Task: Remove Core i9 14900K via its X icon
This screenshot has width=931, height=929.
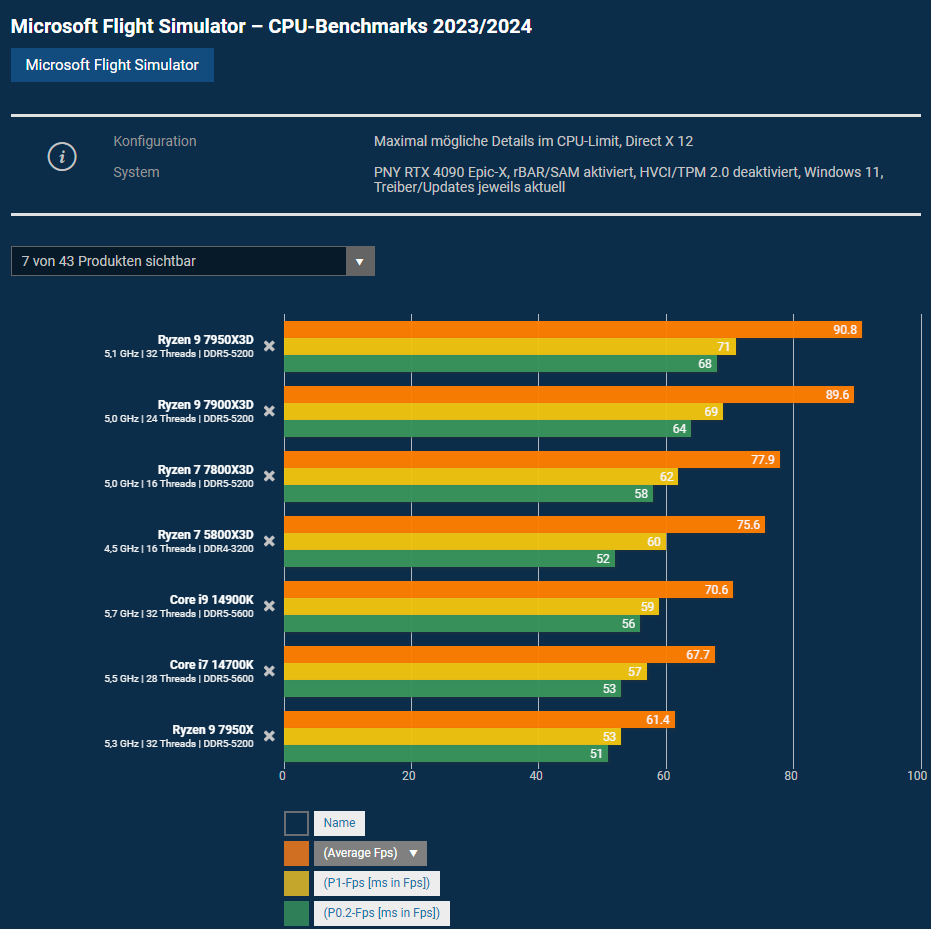Action: click(269, 606)
